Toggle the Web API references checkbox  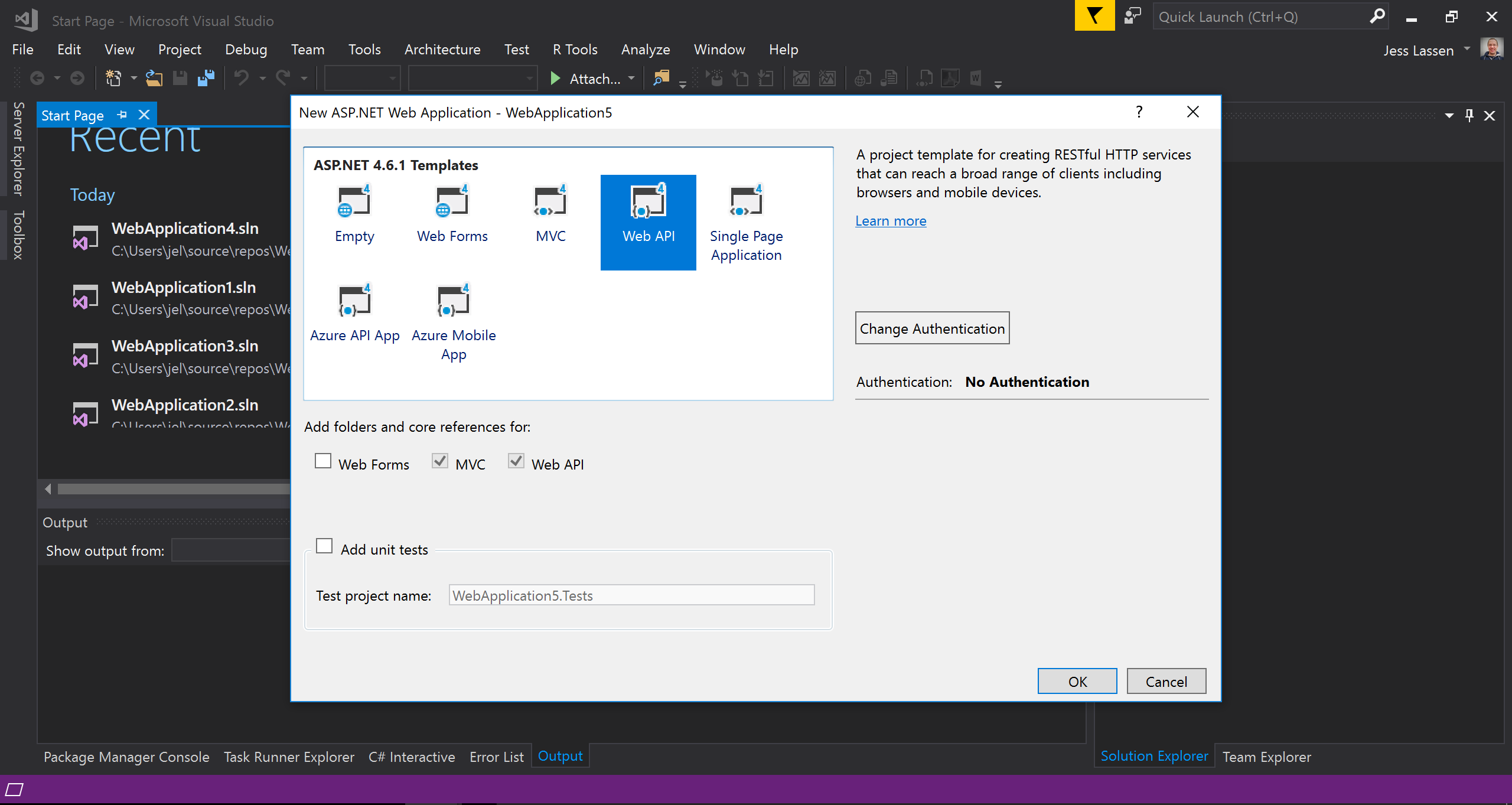coord(516,461)
